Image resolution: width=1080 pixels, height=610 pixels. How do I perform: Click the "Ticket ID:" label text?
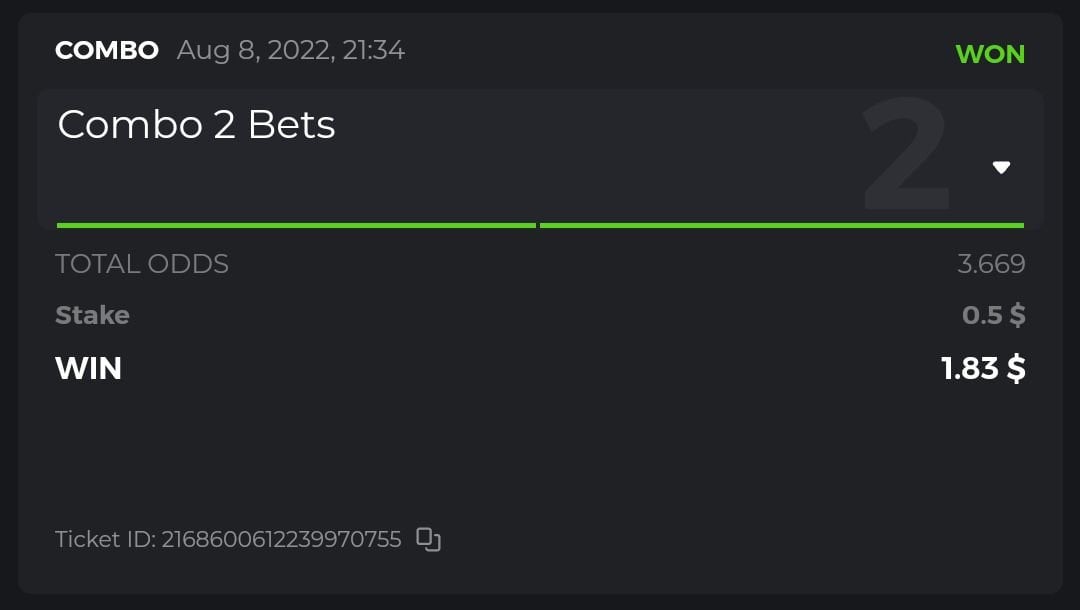pos(104,540)
